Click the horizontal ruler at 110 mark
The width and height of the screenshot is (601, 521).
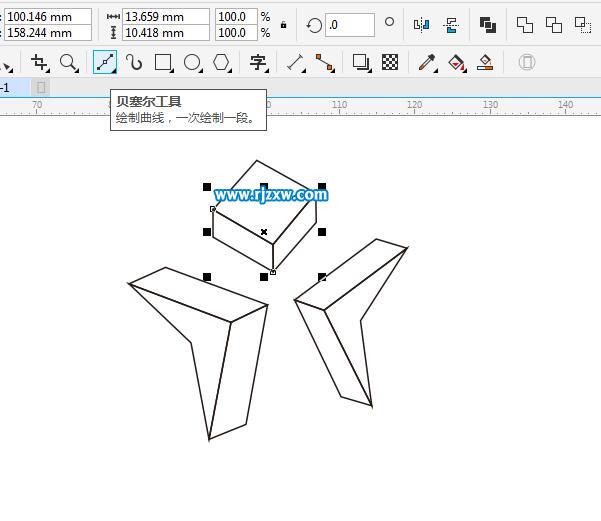pyautogui.click(x=339, y=106)
